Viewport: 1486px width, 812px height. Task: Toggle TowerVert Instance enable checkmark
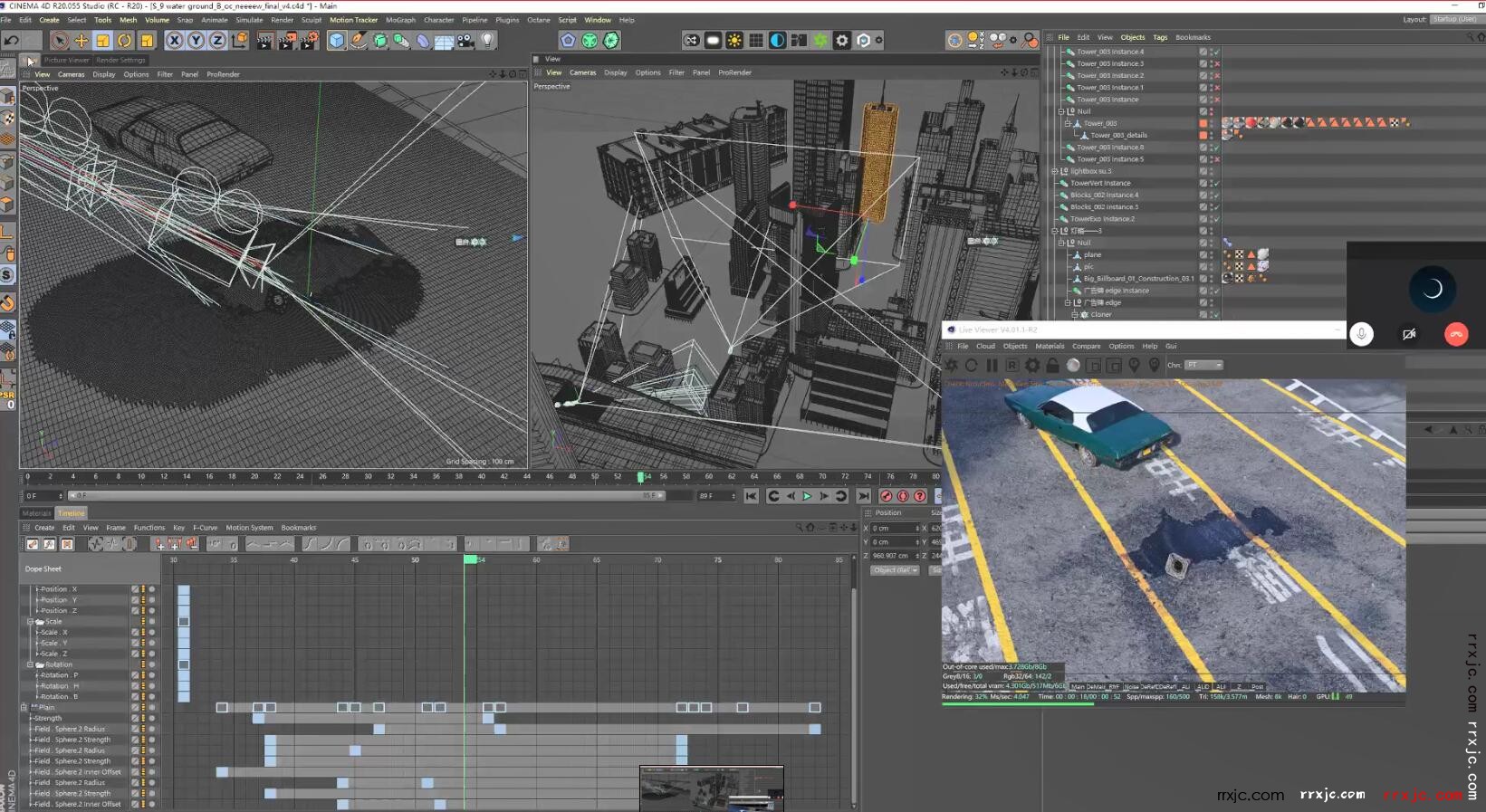coord(1216,183)
